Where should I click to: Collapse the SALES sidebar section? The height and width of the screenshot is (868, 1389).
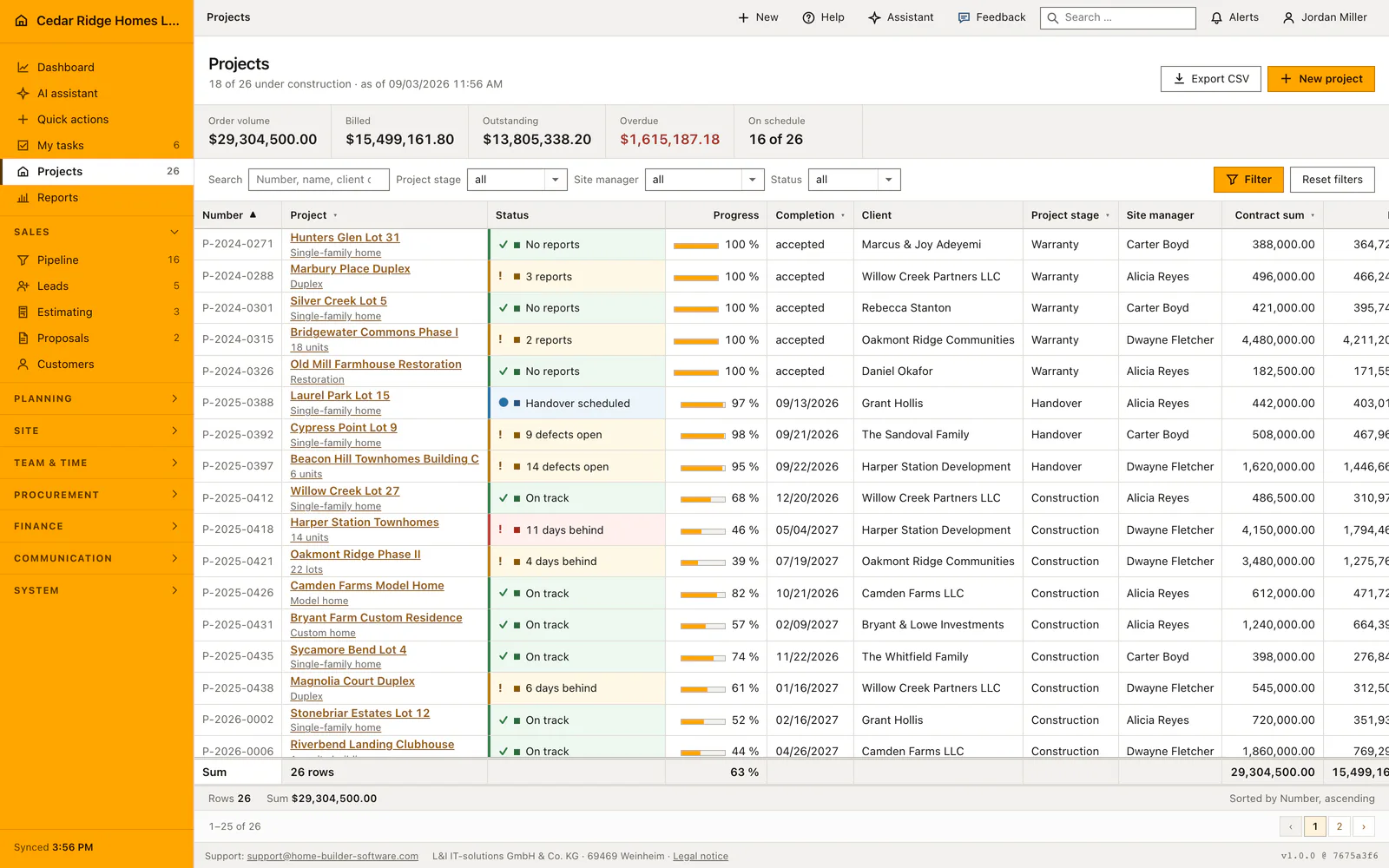coord(96,232)
